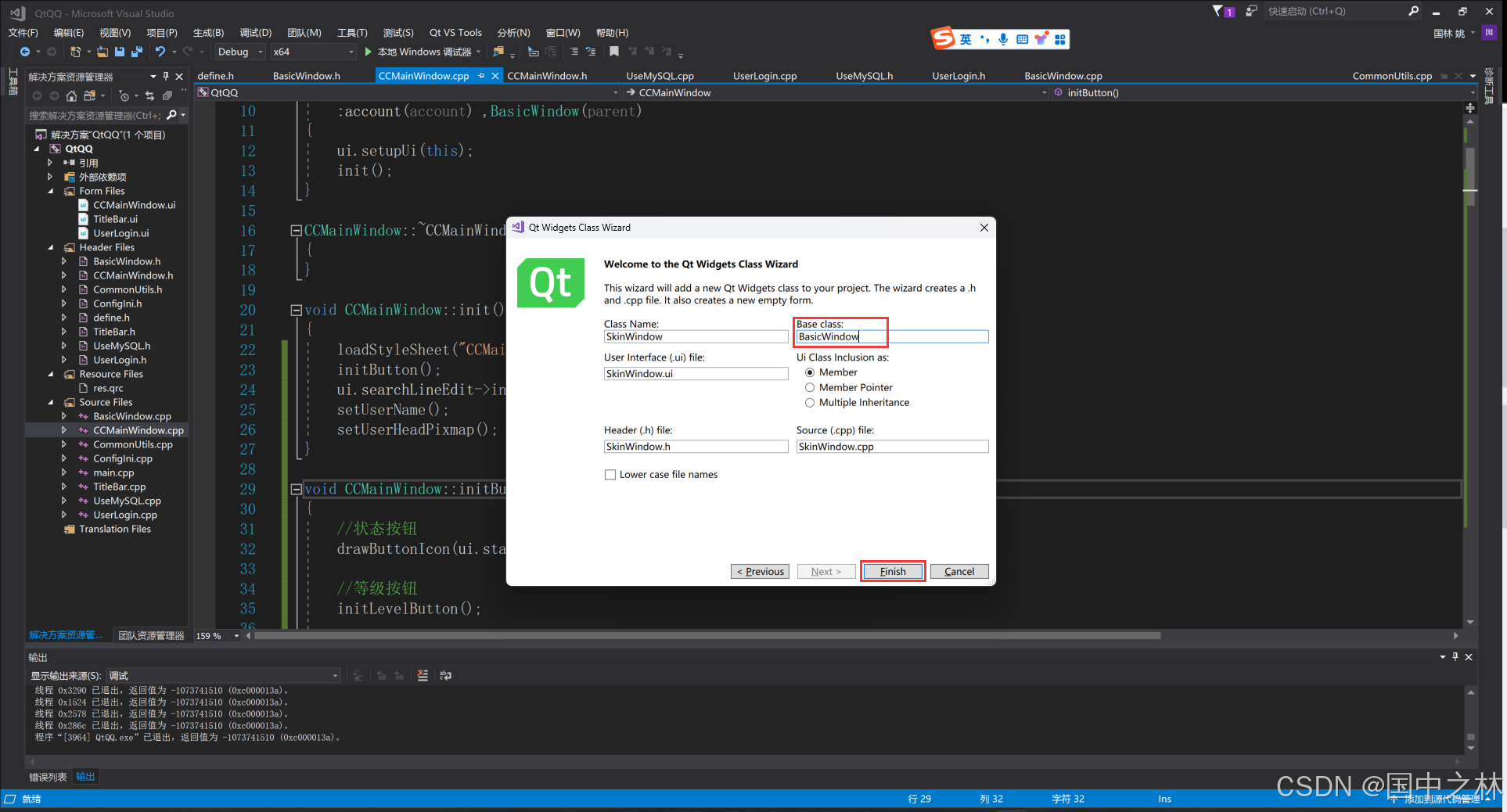Collapse the Form Files folder node
The height and width of the screenshot is (812, 1507).
click(51, 191)
